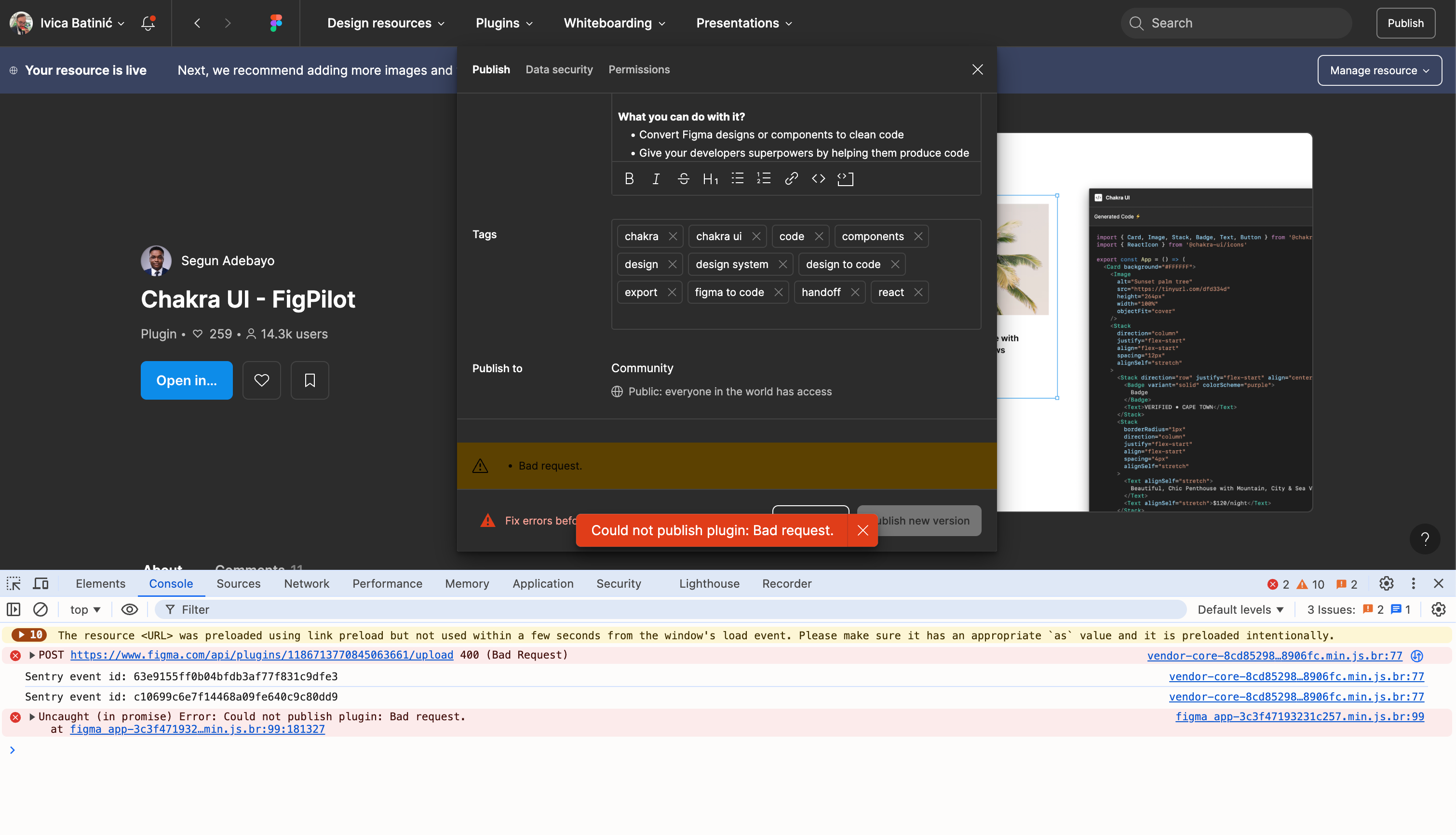Insert heading with H1 button
This screenshot has width=1456, height=835.
pyautogui.click(x=710, y=178)
